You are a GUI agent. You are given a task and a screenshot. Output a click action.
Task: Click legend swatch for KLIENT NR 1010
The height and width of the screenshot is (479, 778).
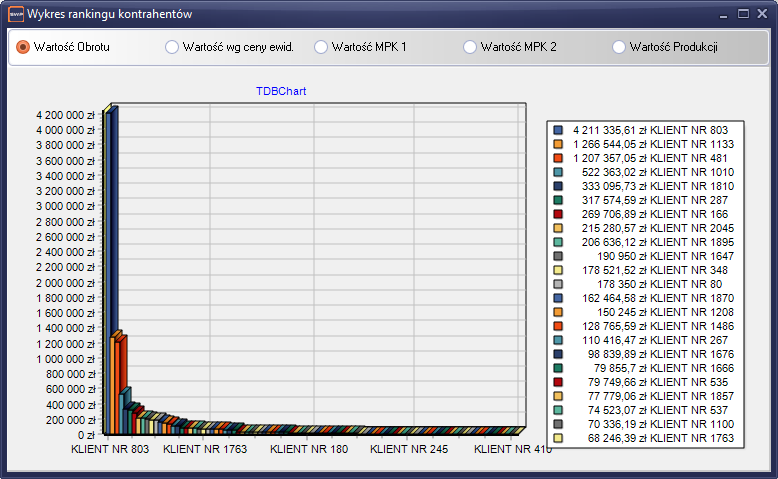pos(558,173)
